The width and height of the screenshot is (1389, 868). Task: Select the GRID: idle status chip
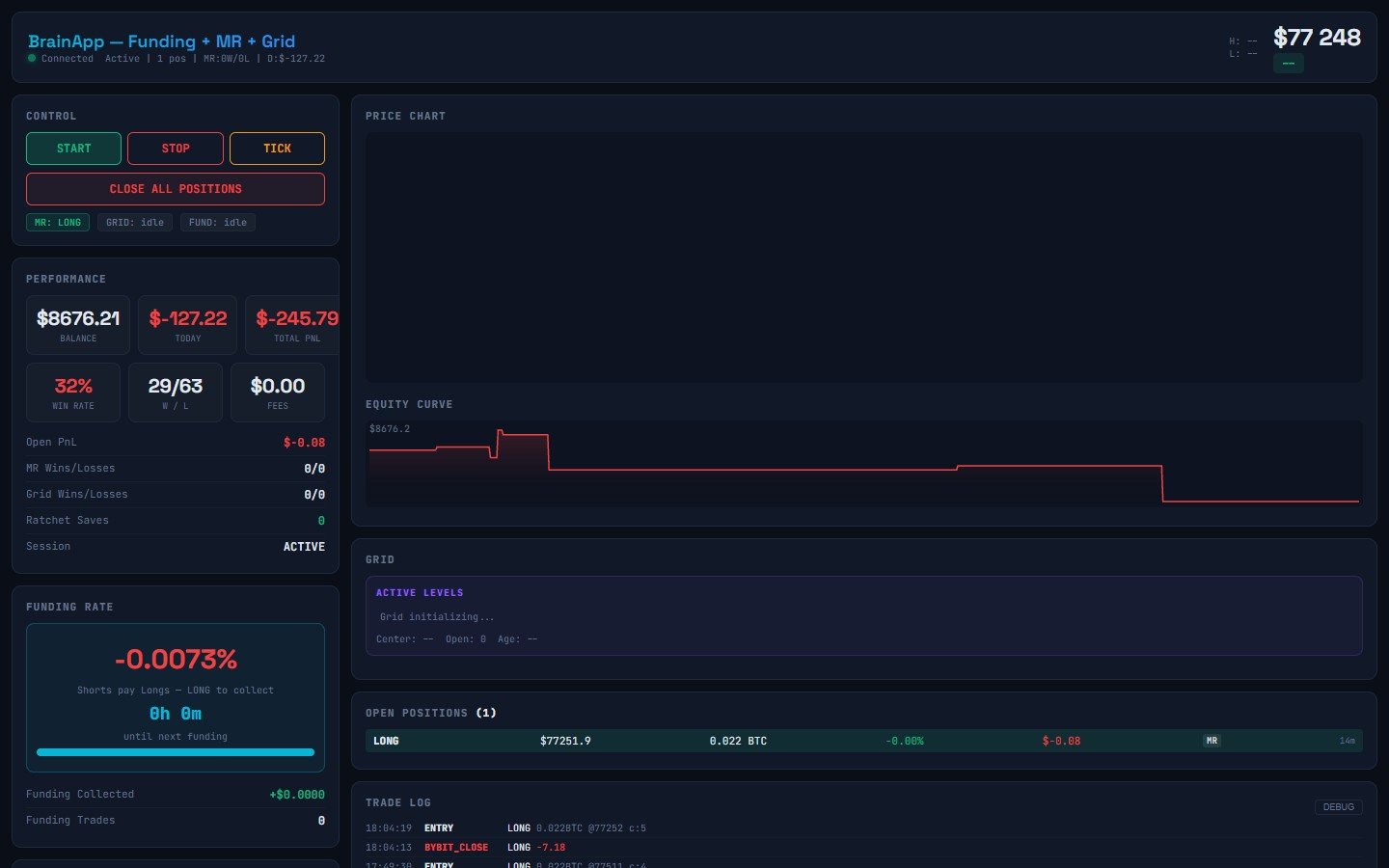click(135, 223)
